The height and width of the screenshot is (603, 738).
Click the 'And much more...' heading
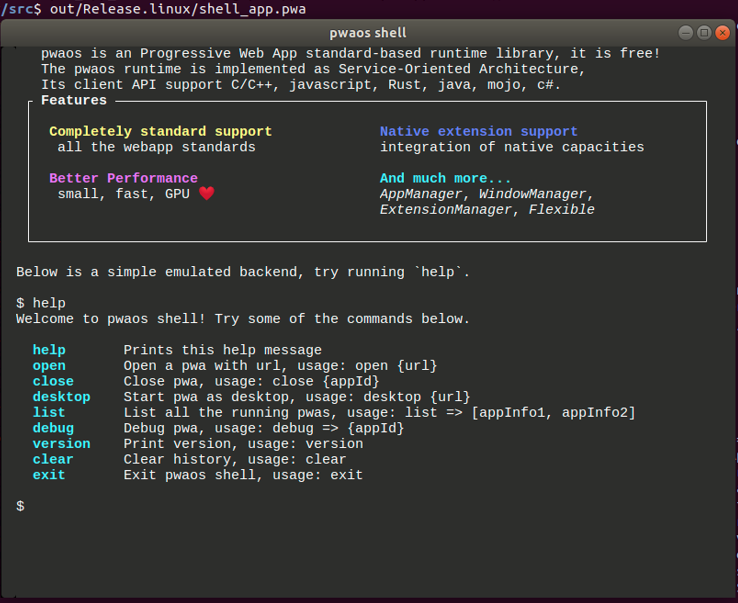pos(445,178)
